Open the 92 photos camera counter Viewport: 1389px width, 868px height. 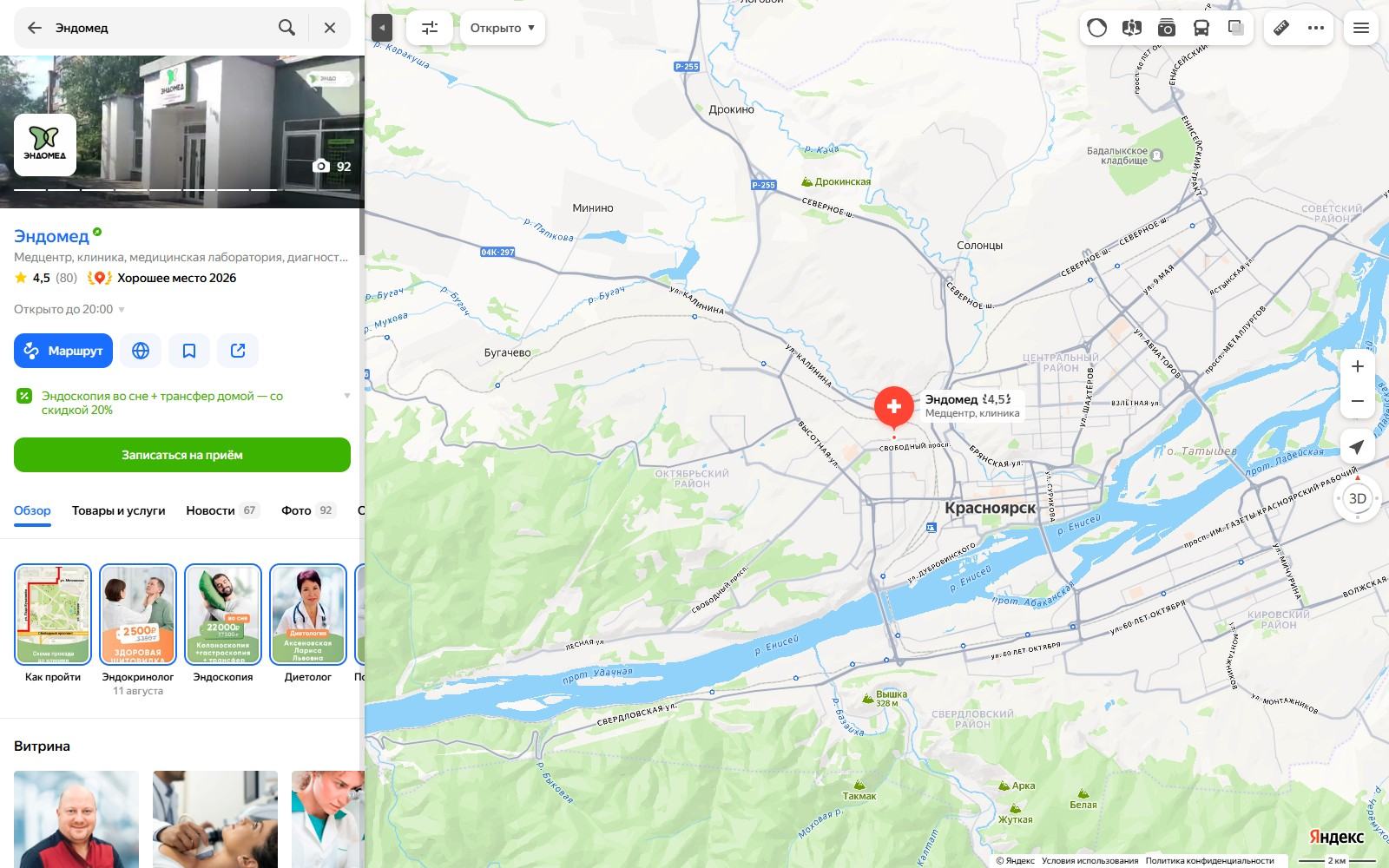pos(332,166)
